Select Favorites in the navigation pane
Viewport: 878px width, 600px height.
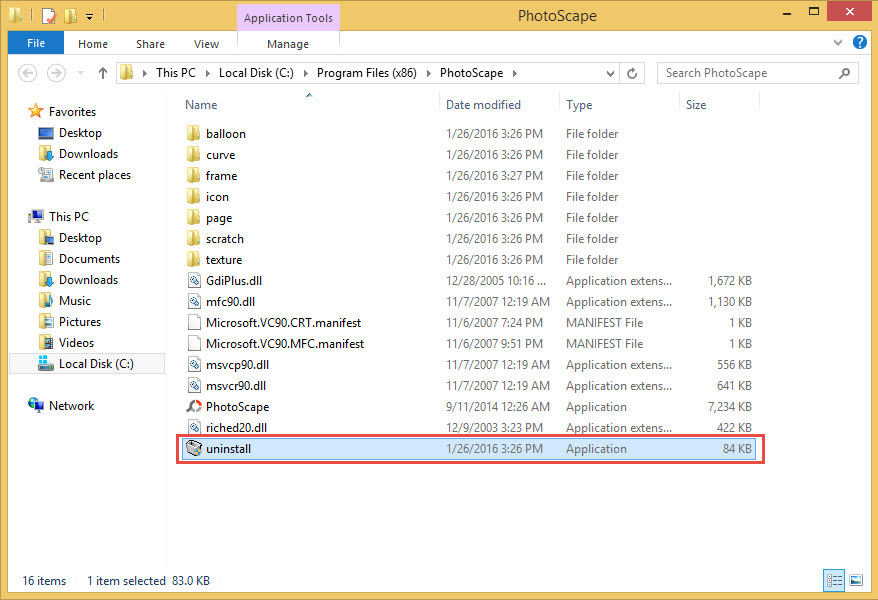[x=72, y=111]
